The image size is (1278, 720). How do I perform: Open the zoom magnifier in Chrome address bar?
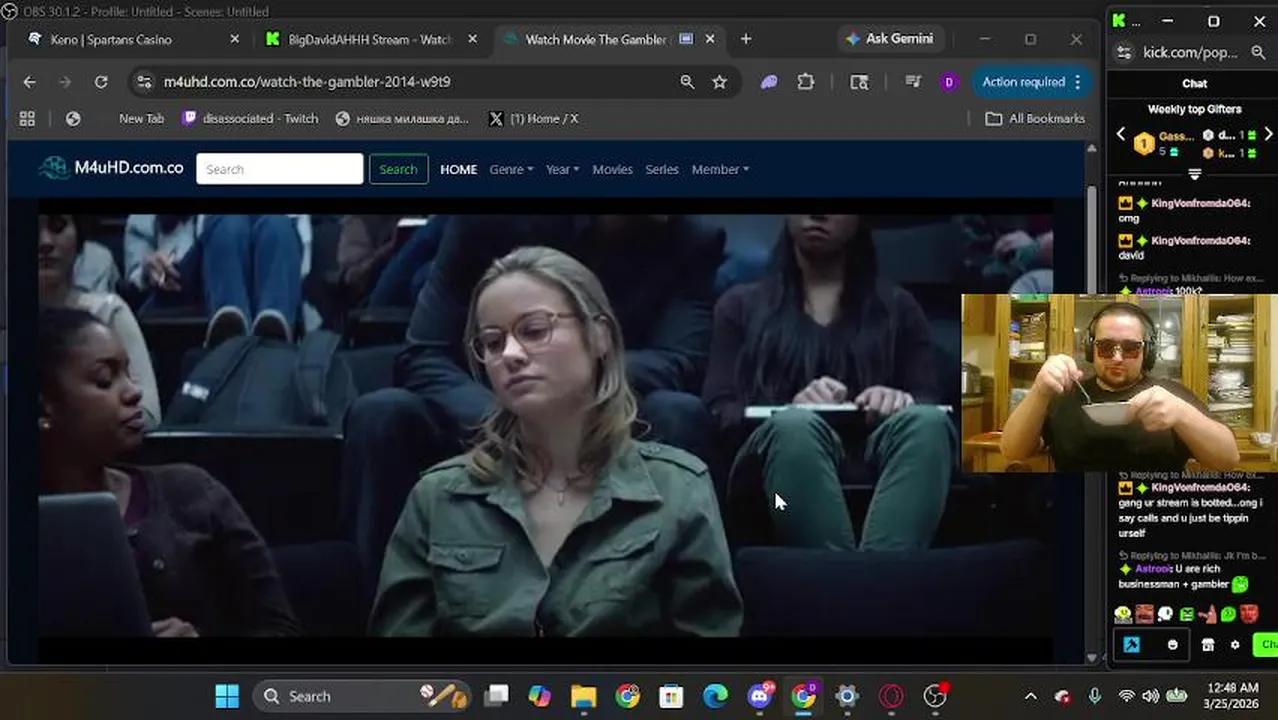[x=687, y=82]
